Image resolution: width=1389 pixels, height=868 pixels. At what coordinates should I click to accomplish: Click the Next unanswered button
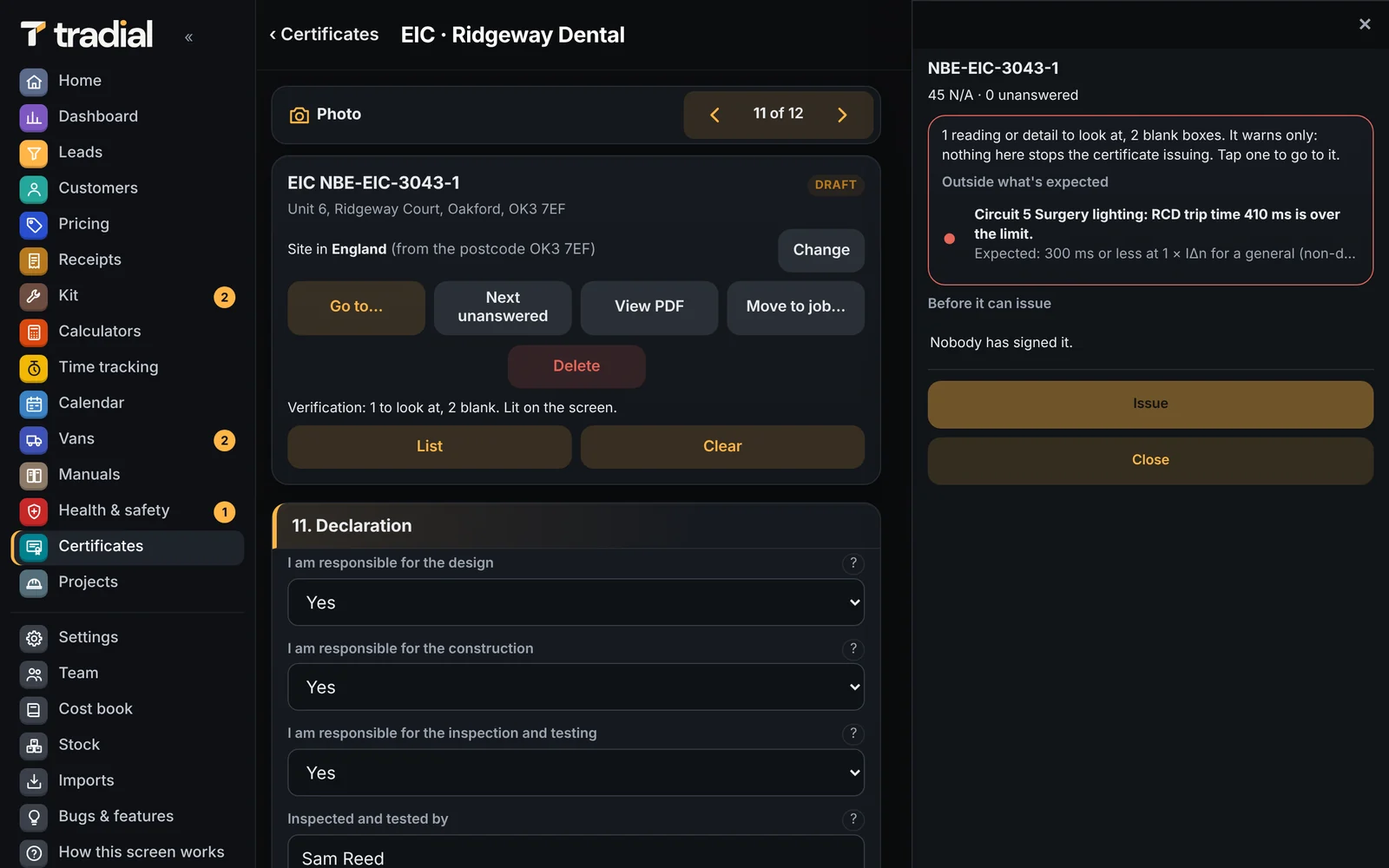[x=503, y=307]
